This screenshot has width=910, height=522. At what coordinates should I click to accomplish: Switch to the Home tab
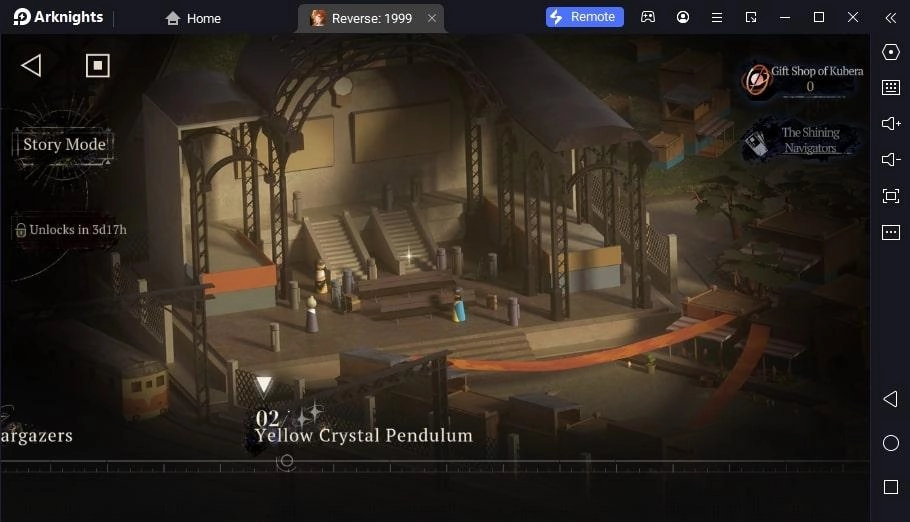[x=193, y=19]
